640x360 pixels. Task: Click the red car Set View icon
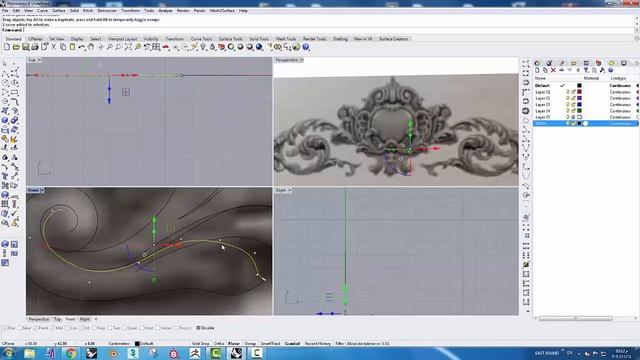(x=166, y=47)
